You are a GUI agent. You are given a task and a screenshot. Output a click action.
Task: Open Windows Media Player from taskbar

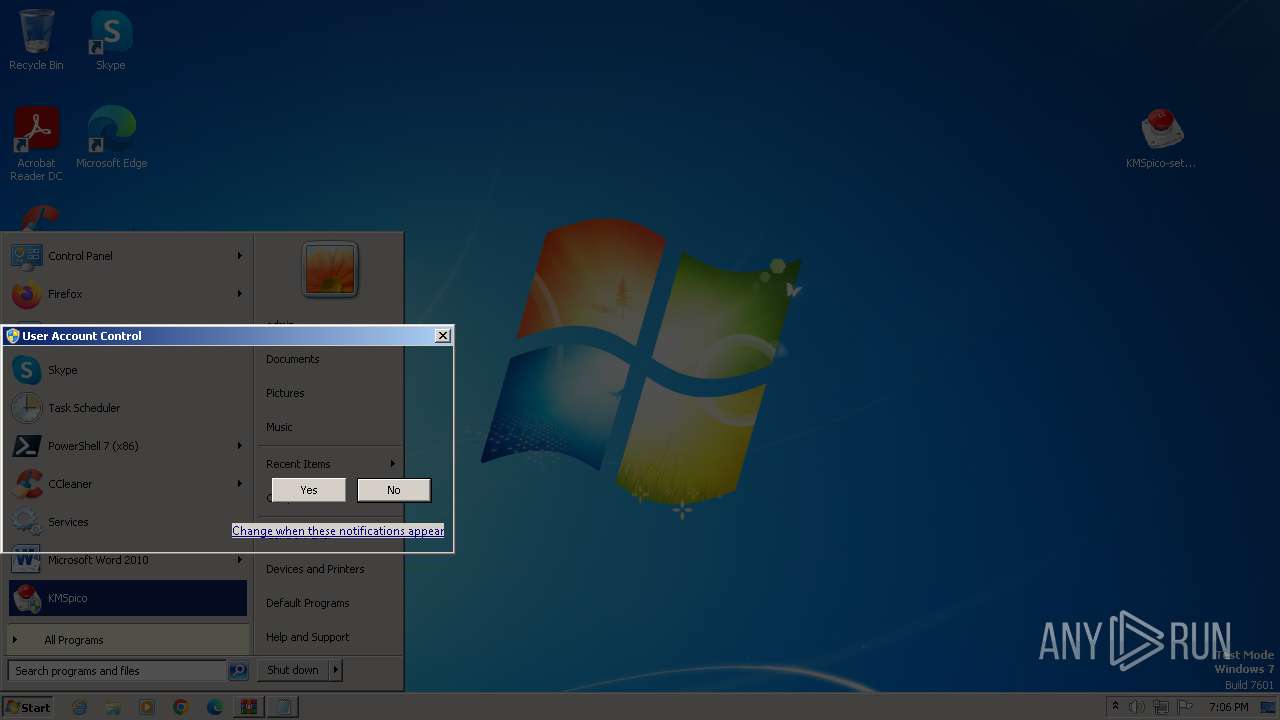pyautogui.click(x=147, y=707)
